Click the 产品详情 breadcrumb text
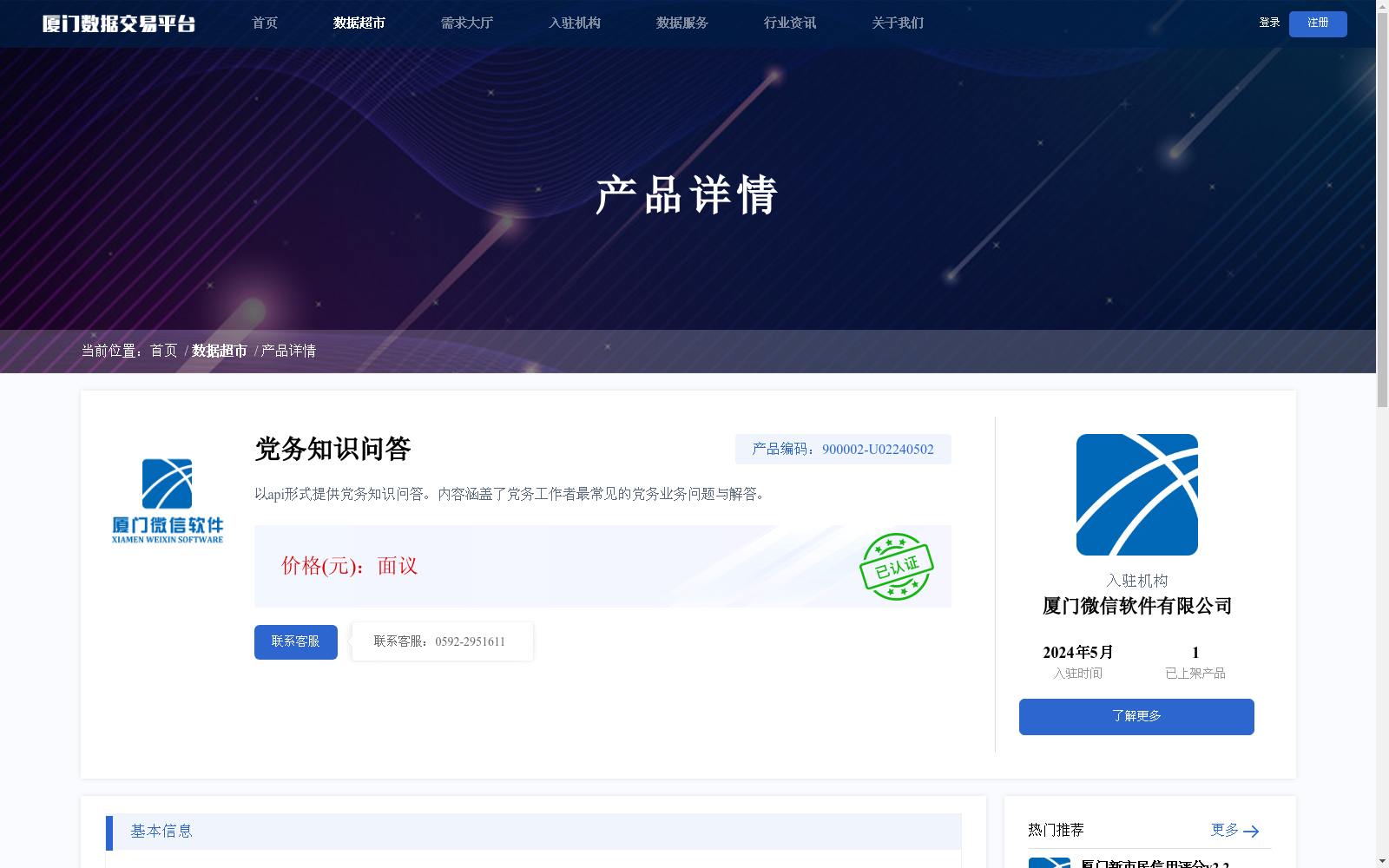Screen dimensions: 1389x868 pos(288,351)
